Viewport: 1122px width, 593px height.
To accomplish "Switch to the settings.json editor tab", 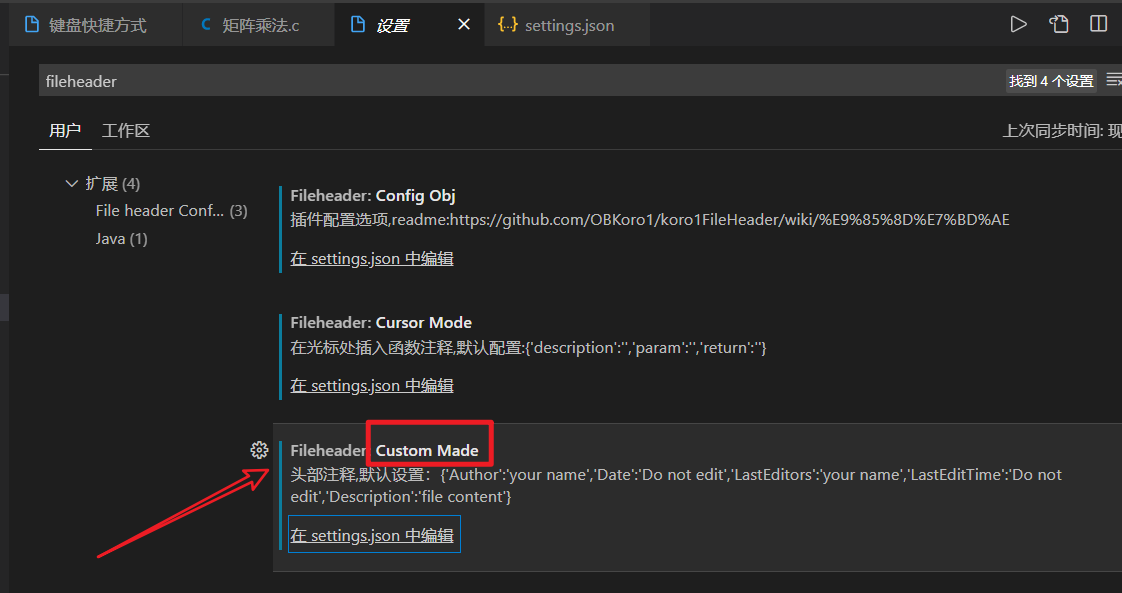I will pyautogui.click(x=567, y=24).
